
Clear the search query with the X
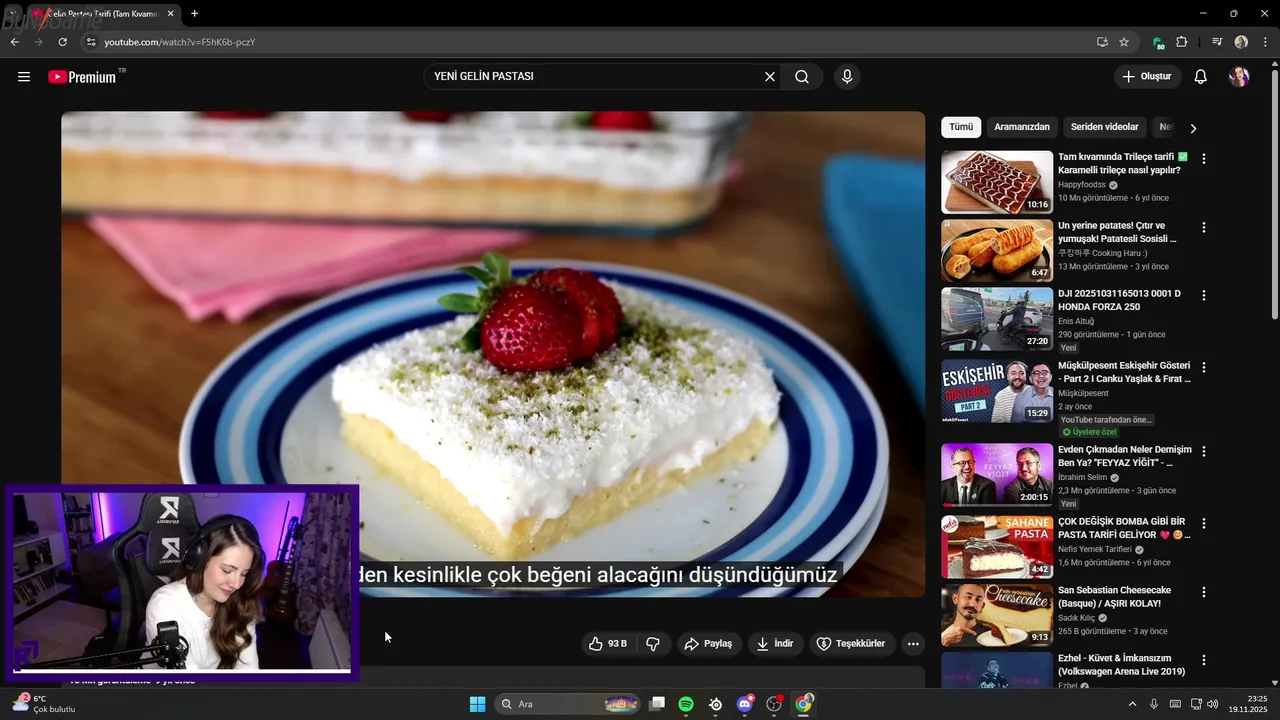pyautogui.click(x=770, y=77)
